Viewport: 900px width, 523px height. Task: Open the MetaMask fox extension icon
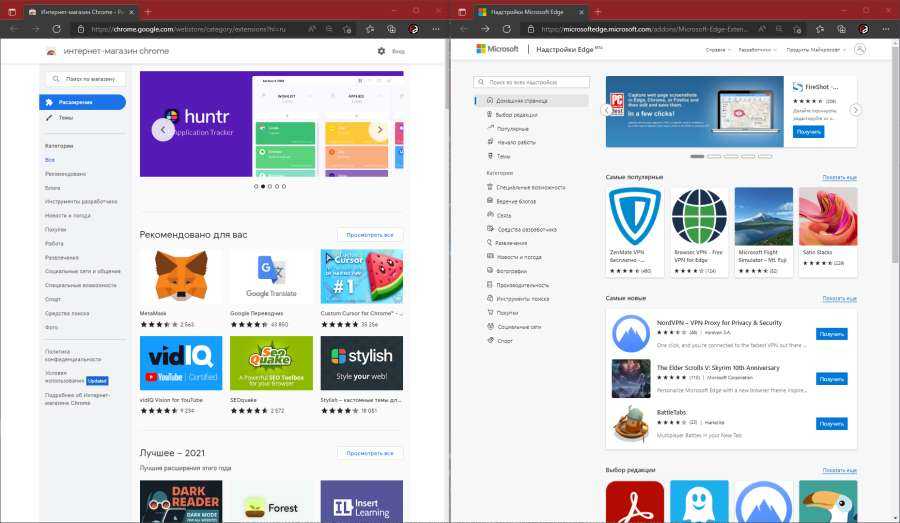coord(181,276)
